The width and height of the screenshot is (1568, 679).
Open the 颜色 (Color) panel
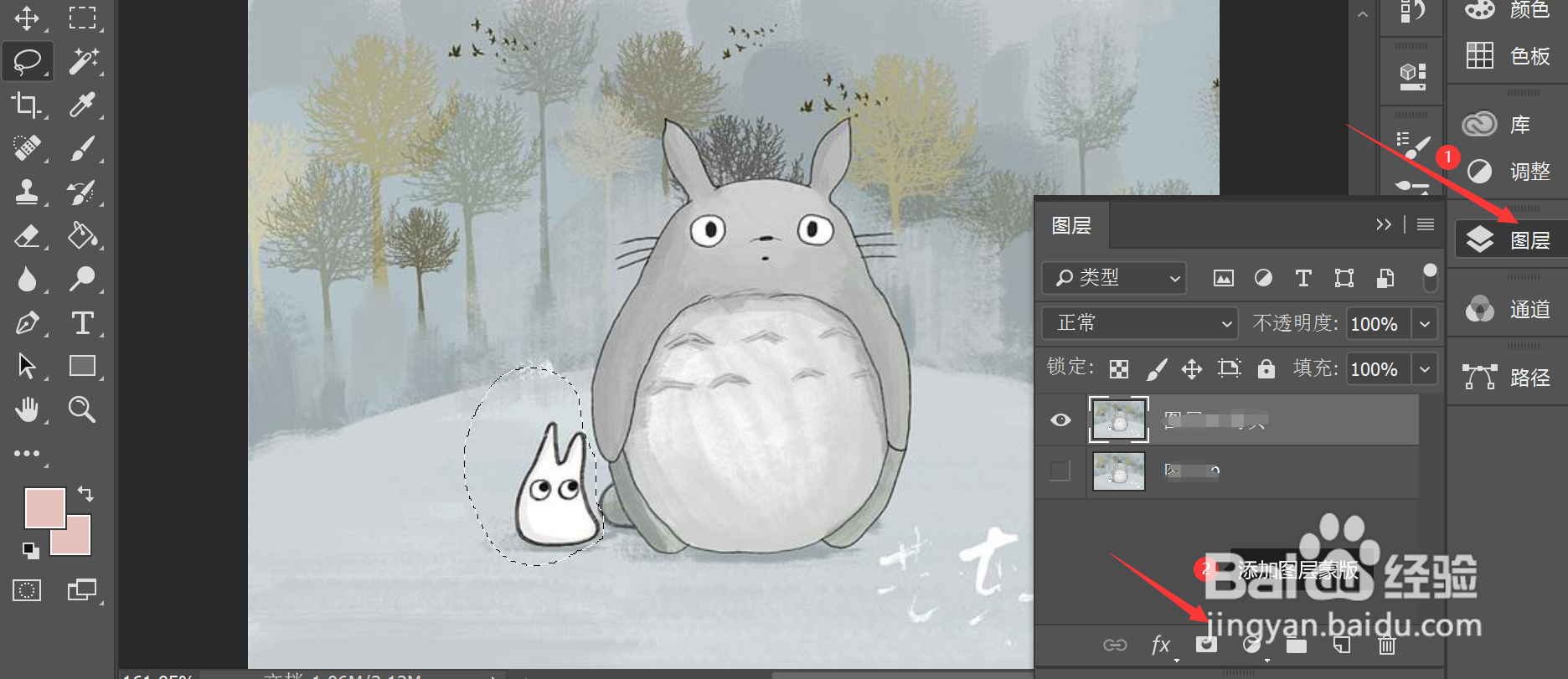click(x=1508, y=10)
